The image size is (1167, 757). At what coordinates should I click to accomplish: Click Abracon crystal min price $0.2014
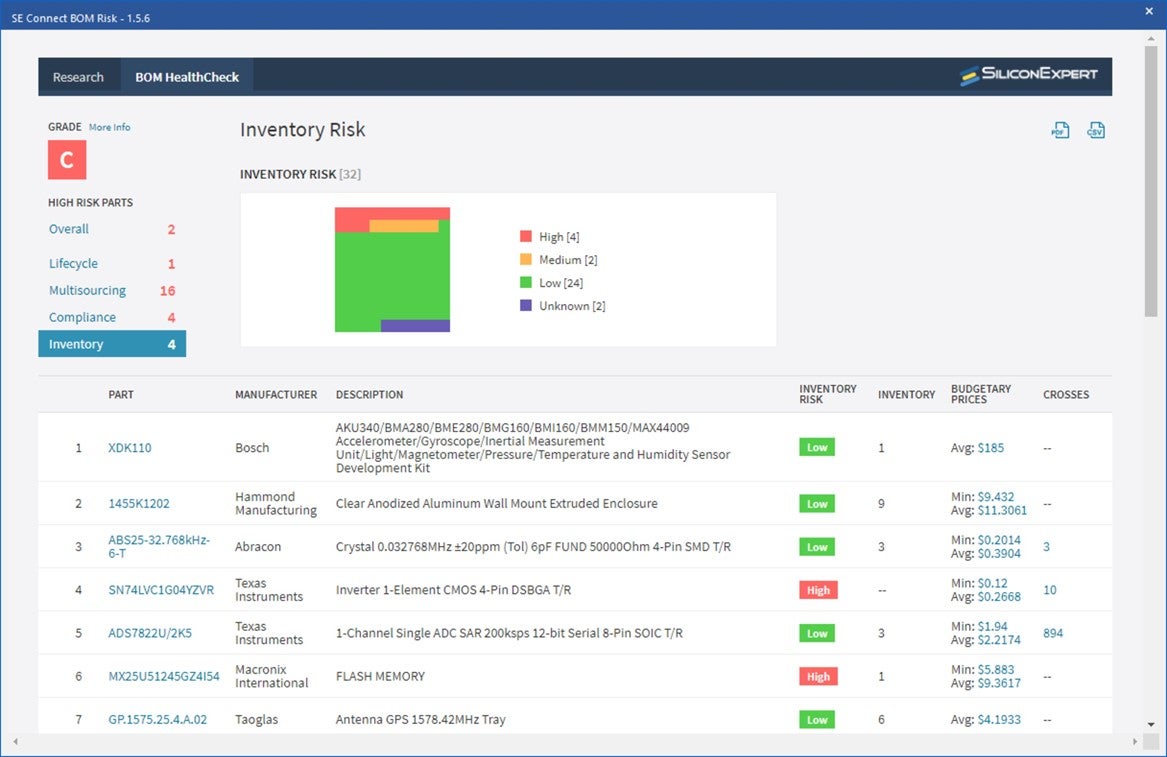pyautogui.click(x=999, y=540)
